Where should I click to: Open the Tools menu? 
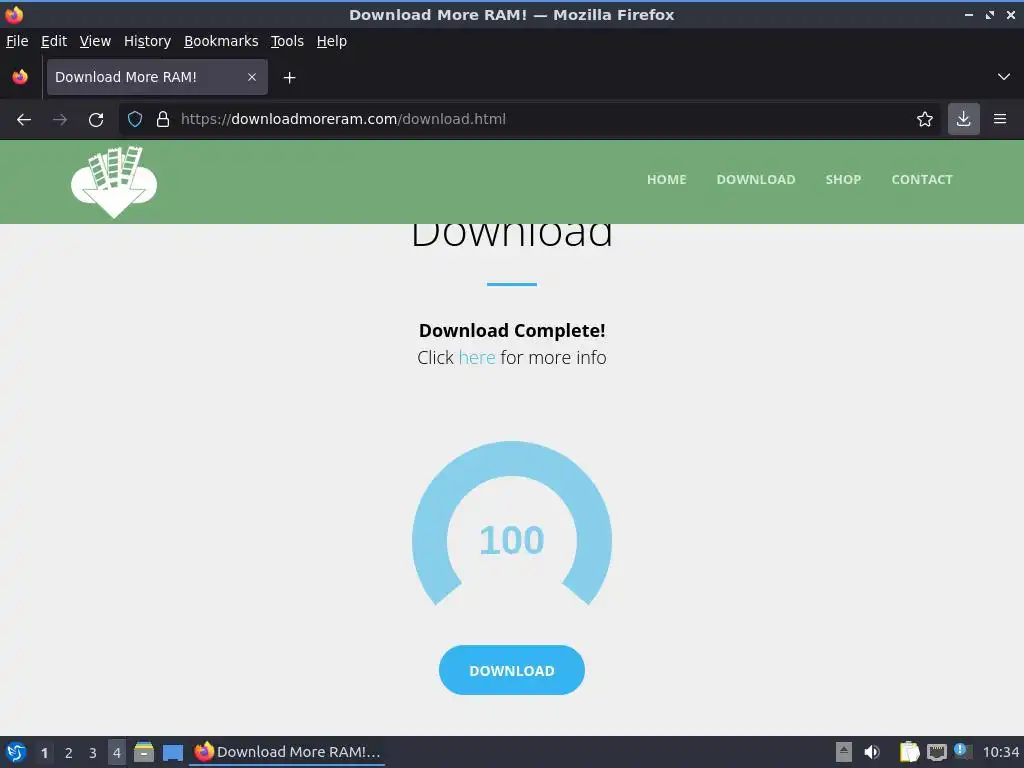(287, 41)
